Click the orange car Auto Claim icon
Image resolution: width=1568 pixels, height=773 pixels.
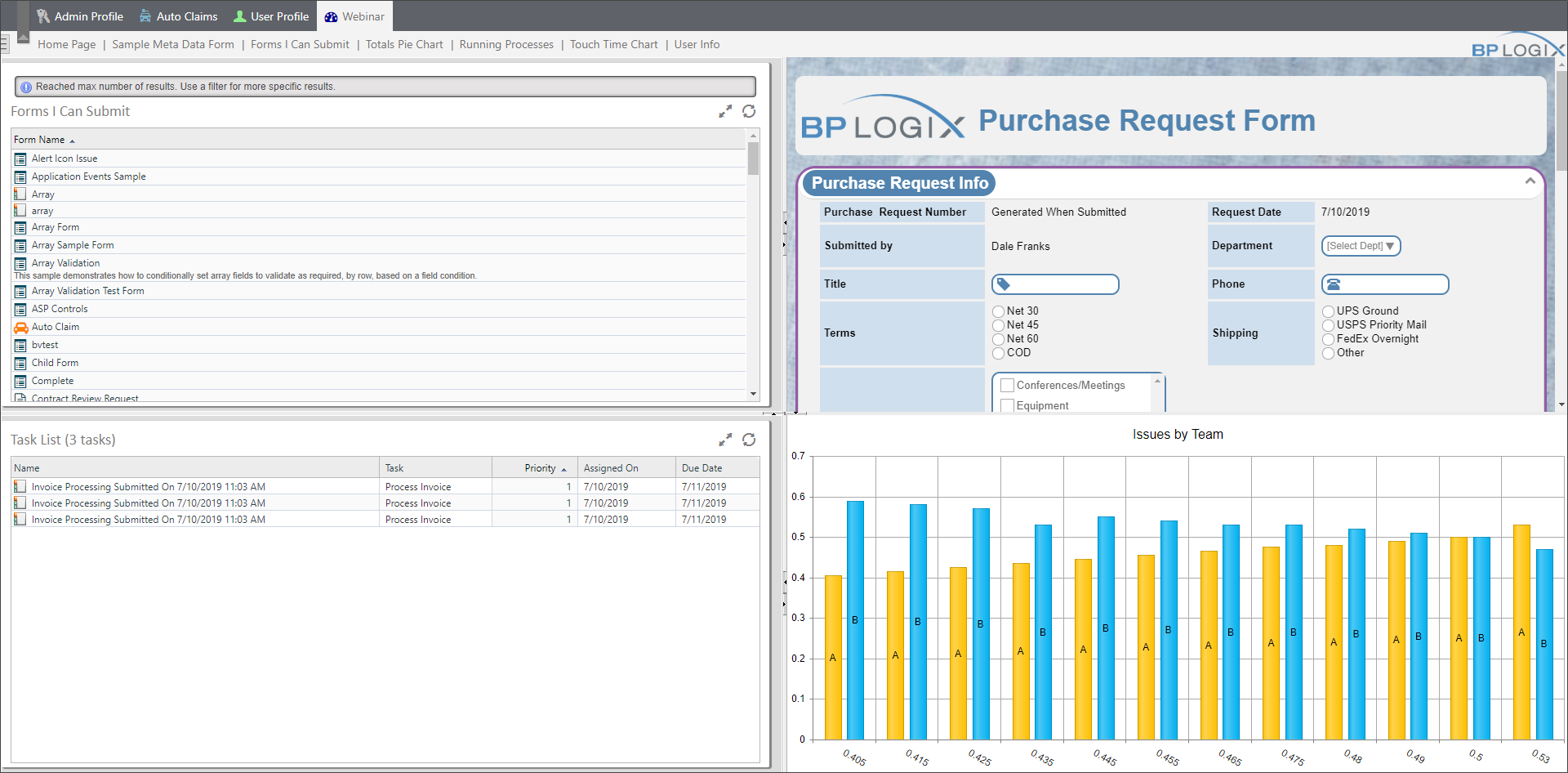point(20,327)
